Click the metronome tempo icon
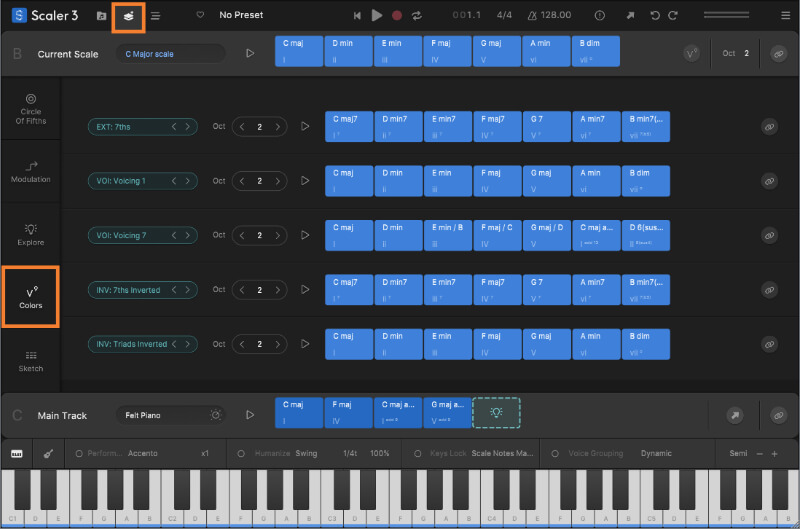The width and height of the screenshot is (800, 529). (532, 15)
